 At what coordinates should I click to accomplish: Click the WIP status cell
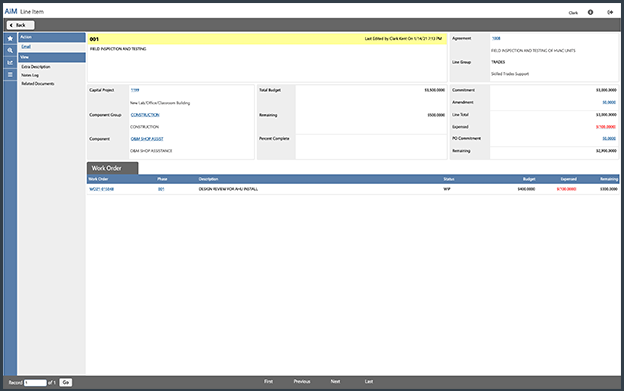pyautogui.click(x=447, y=189)
